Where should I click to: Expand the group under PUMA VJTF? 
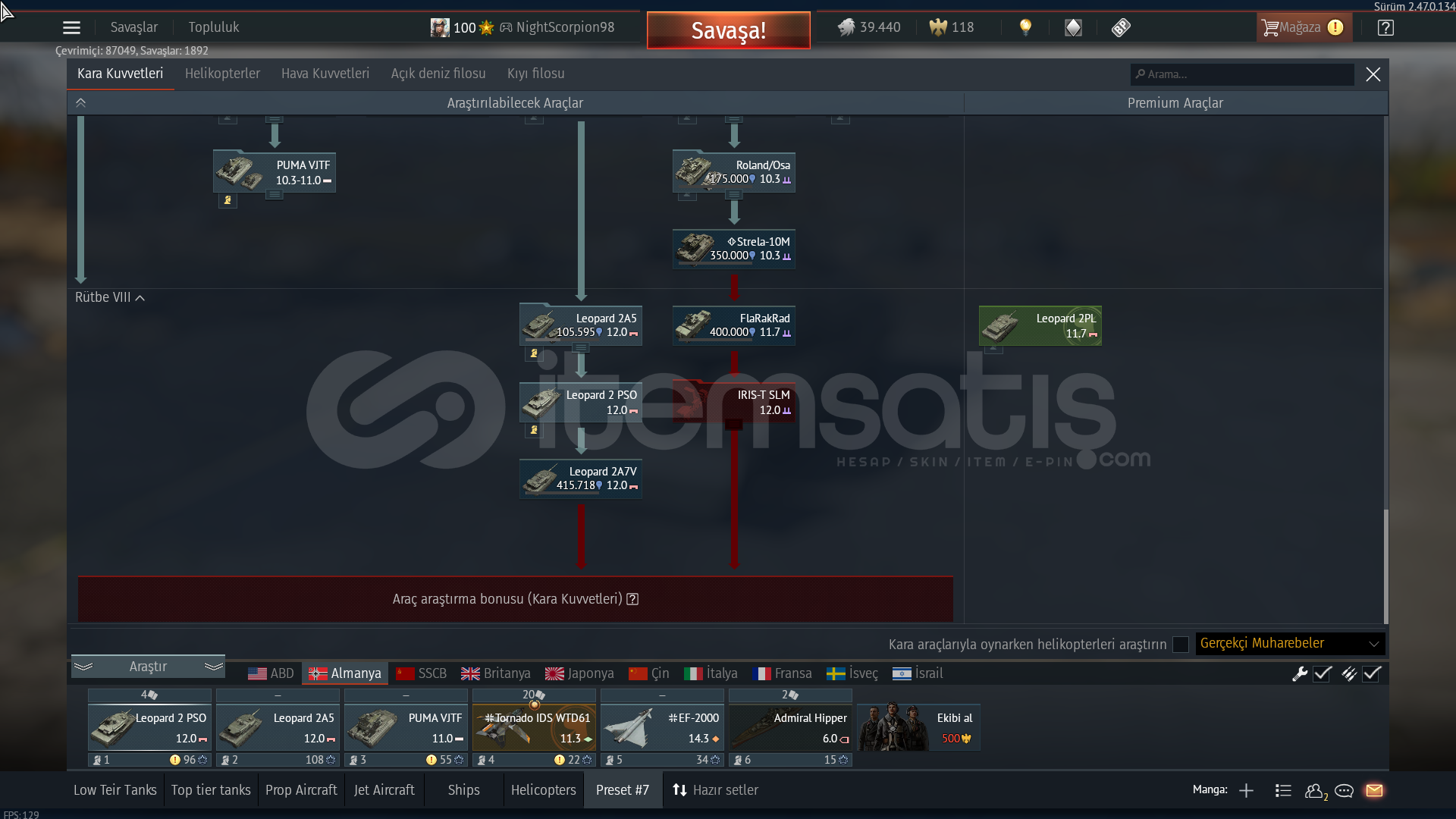(275, 196)
